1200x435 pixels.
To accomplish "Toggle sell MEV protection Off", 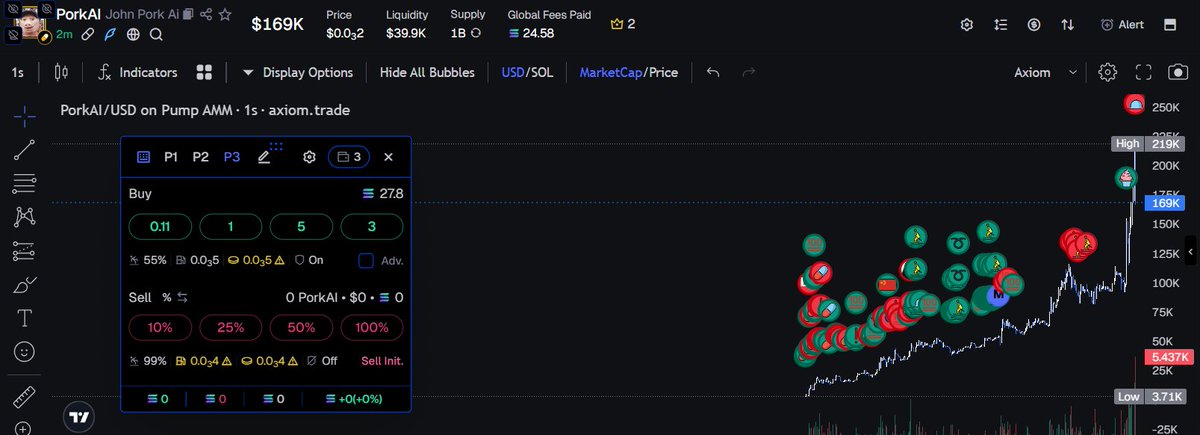I will click(322, 360).
